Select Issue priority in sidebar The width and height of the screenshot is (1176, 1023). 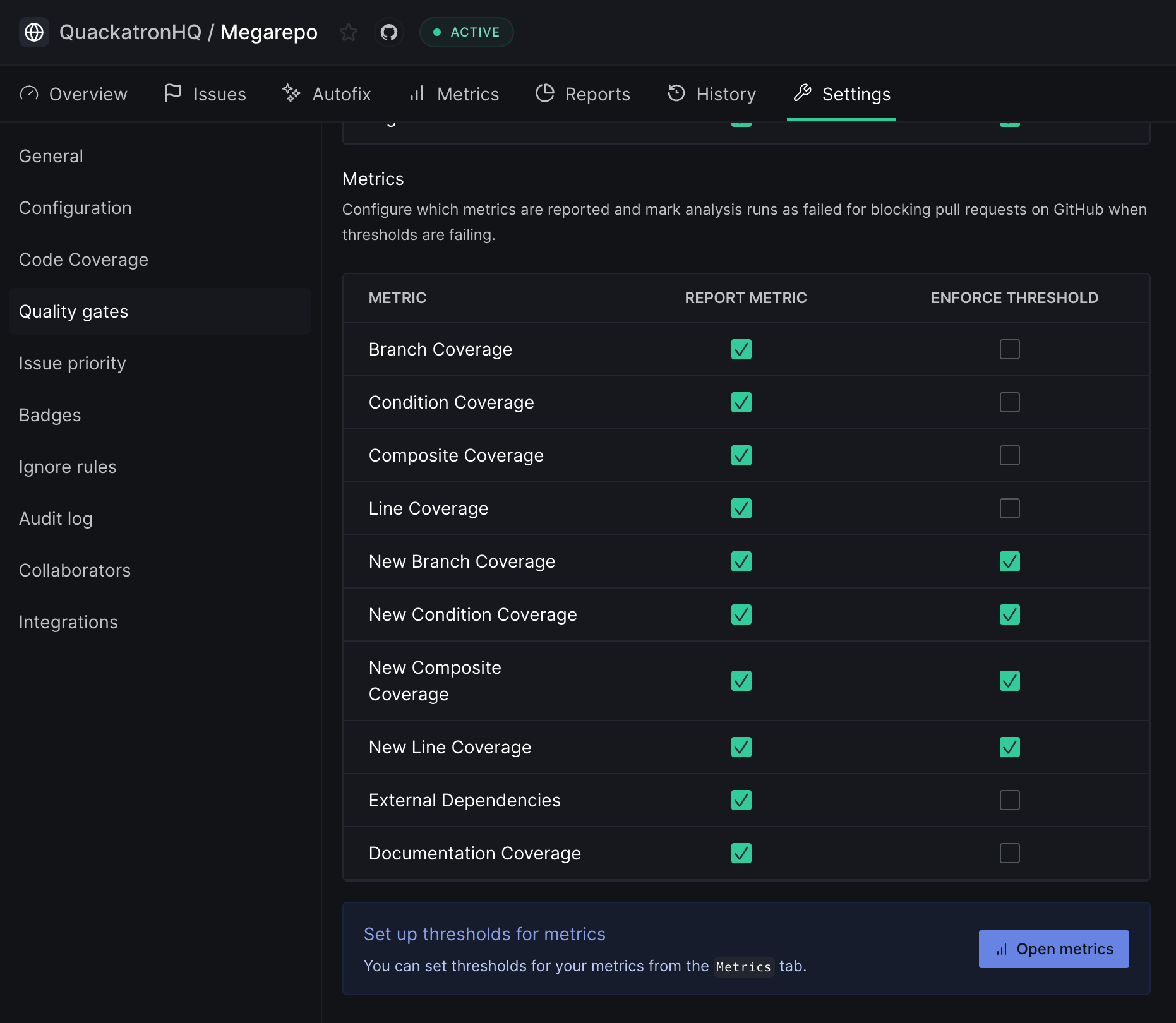coord(73,363)
